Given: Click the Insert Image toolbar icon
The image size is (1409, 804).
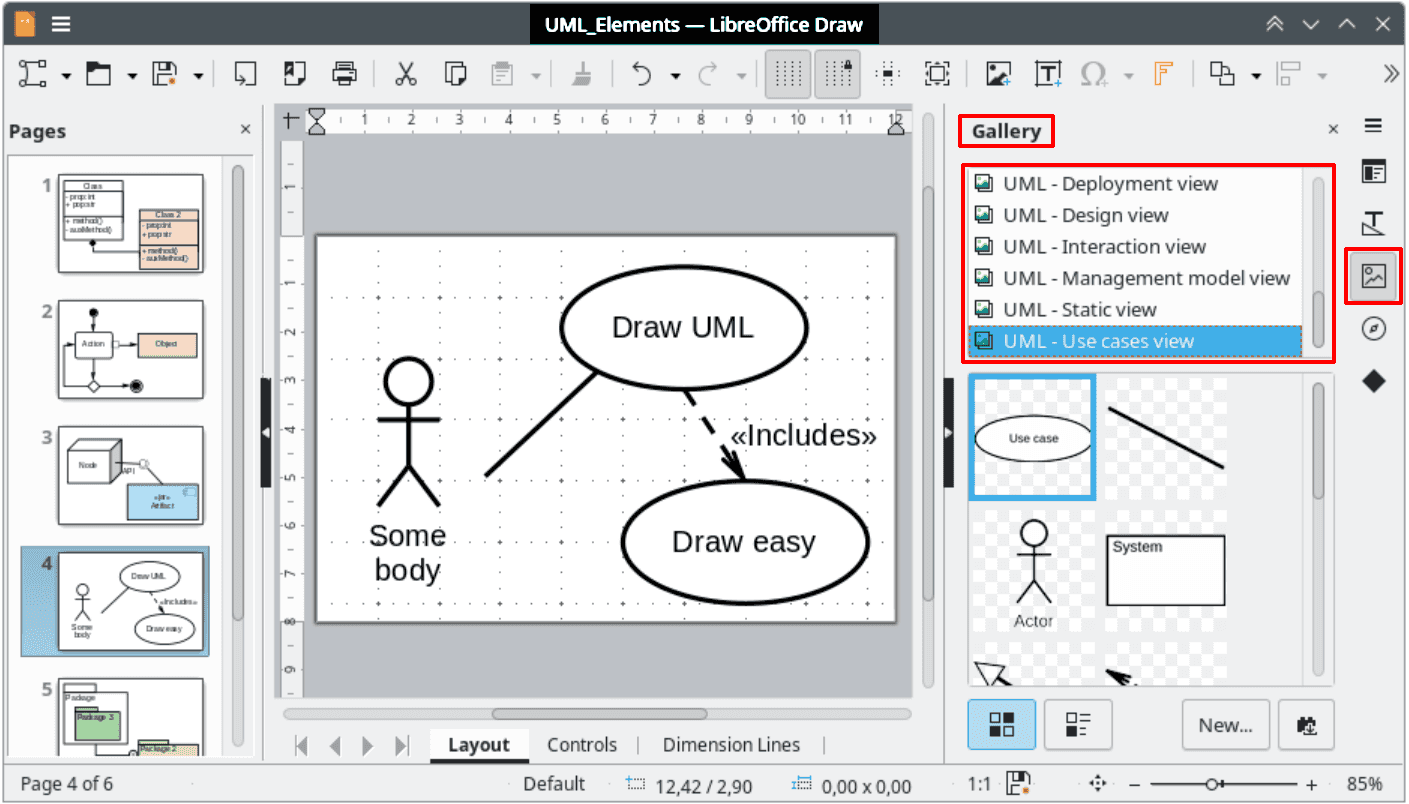Looking at the screenshot, I should (x=996, y=73).
